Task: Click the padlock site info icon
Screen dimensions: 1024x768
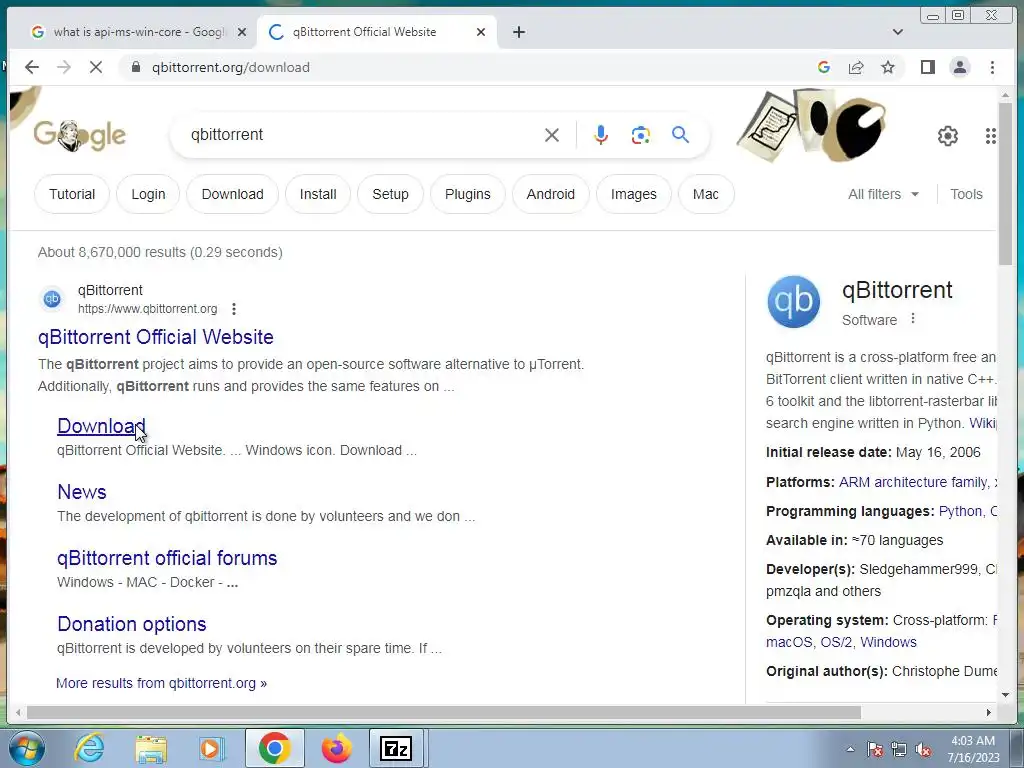Action: point(136,67)
